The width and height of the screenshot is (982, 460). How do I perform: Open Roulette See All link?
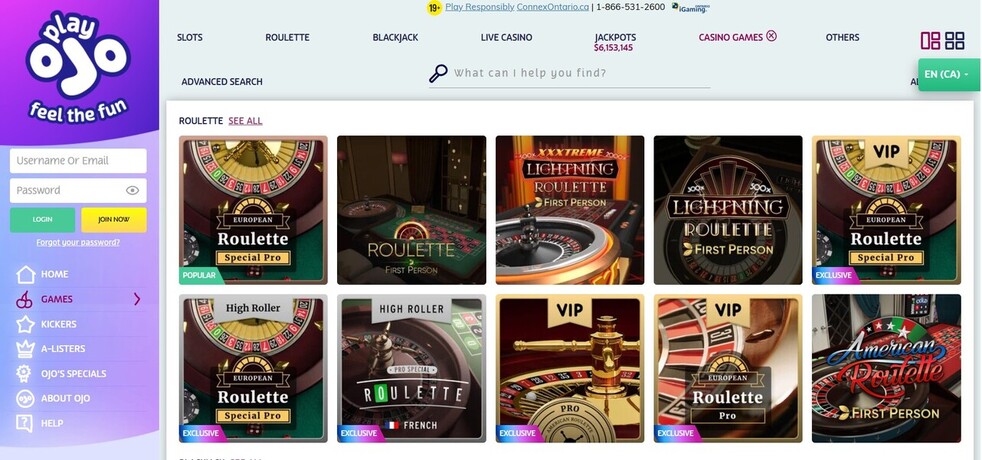click(x=246, y=121)
